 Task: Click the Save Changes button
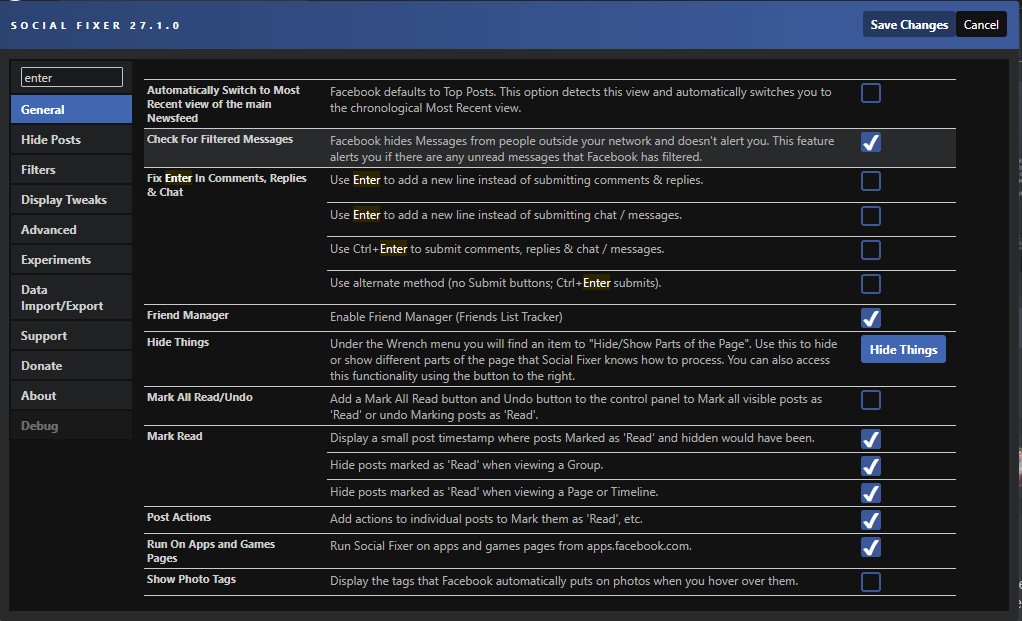pyautogui.click(x=907, y=24)
